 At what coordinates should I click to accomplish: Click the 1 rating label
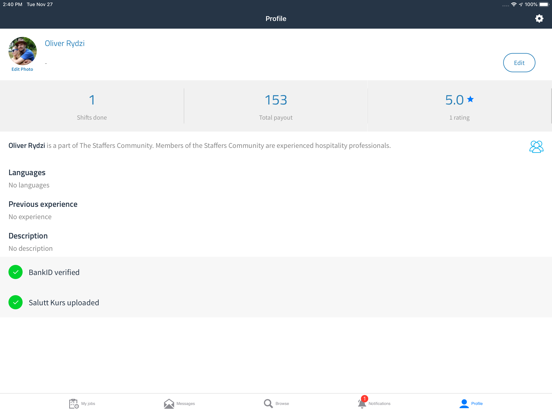[x=459, y=118]
